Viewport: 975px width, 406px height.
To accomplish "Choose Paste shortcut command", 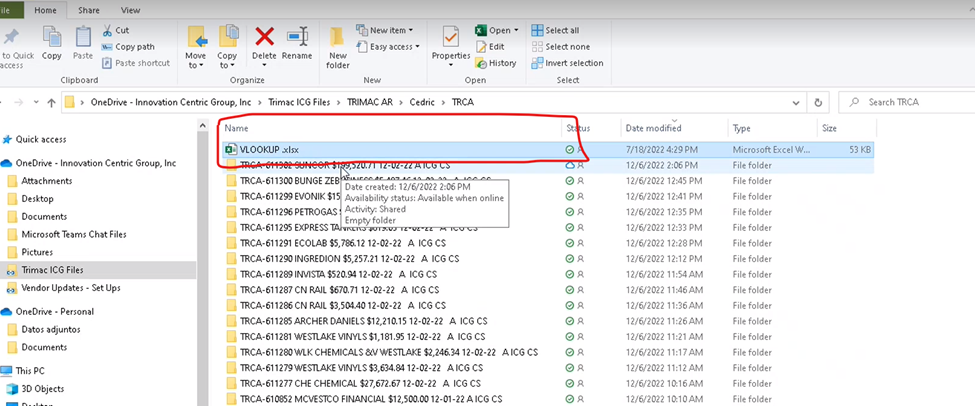I will click(x=136, y=63).
